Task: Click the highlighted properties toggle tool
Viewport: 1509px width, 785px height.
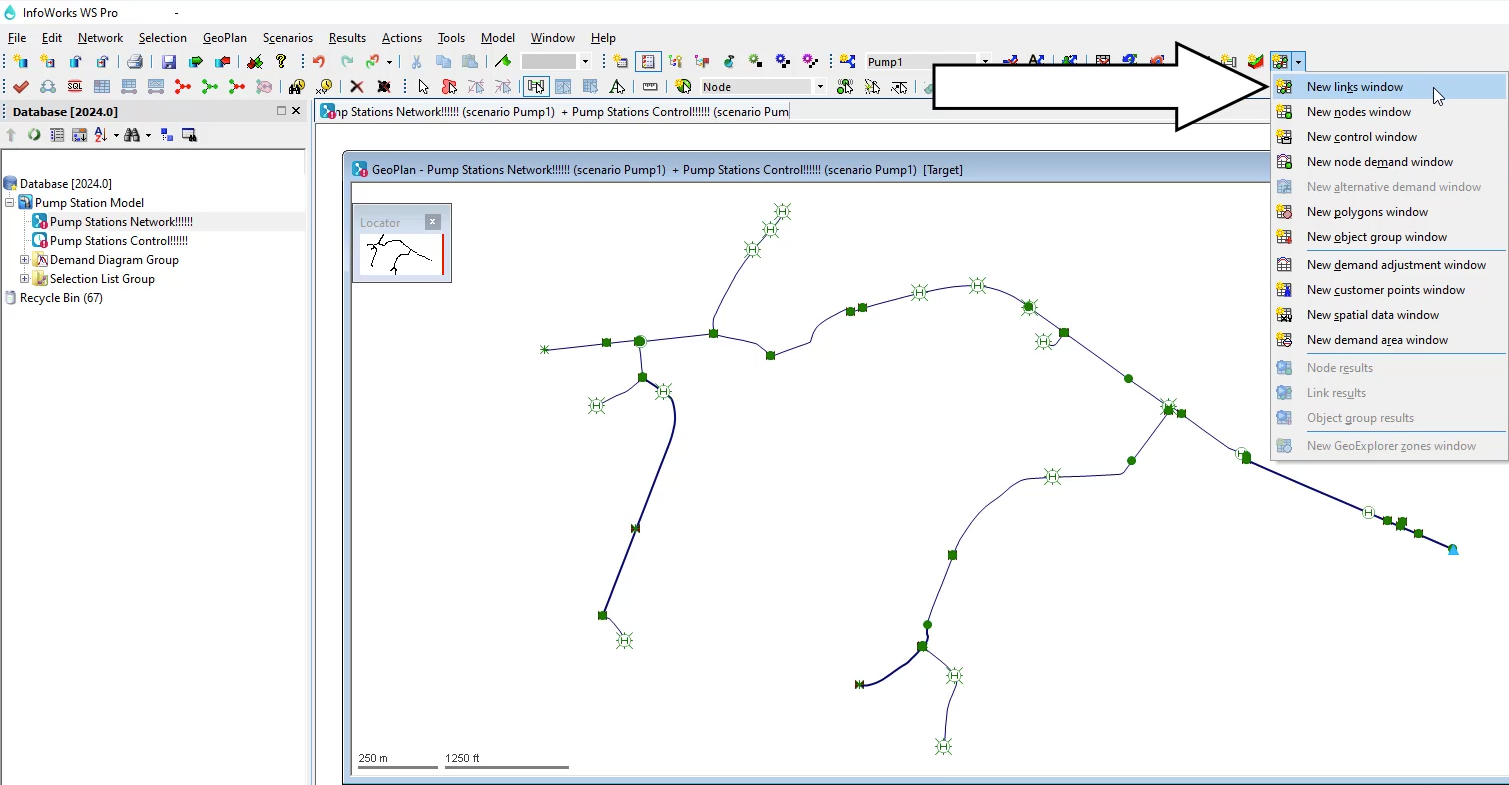Action: 536,86
